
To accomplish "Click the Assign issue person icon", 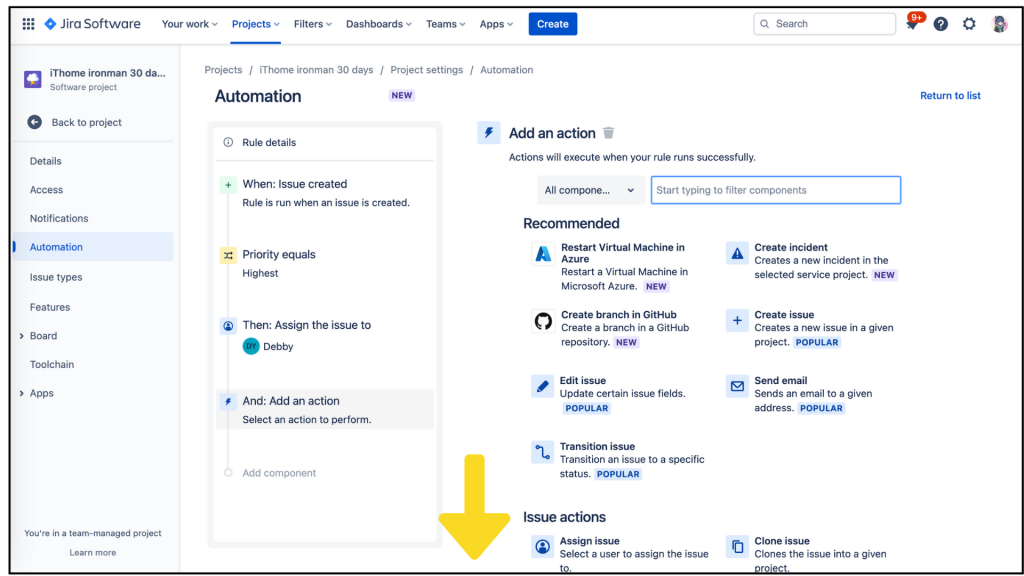I will (x=542, y=547).
